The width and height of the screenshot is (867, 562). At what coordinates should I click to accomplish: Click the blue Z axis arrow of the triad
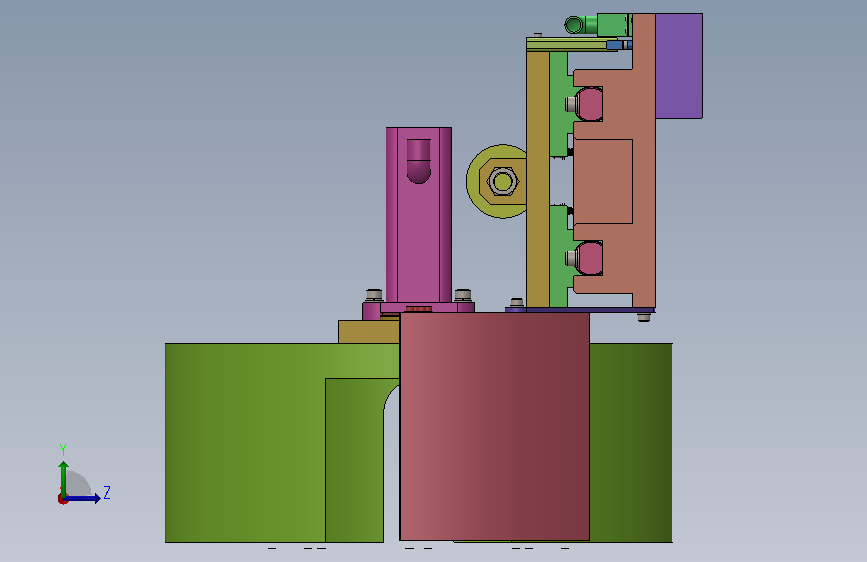pyautogui.click(x=83, y=498)
